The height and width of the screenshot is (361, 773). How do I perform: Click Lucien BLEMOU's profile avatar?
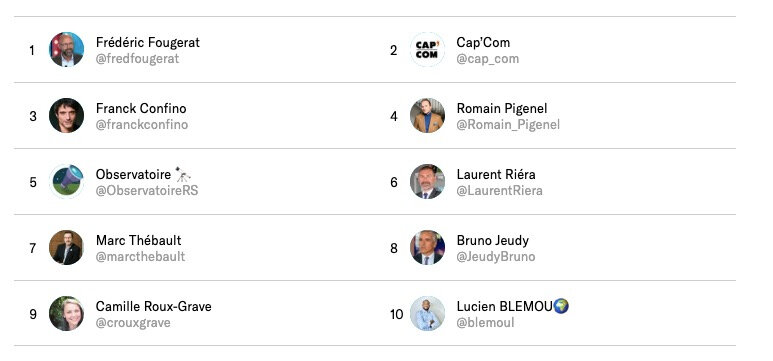coord(427,314)
